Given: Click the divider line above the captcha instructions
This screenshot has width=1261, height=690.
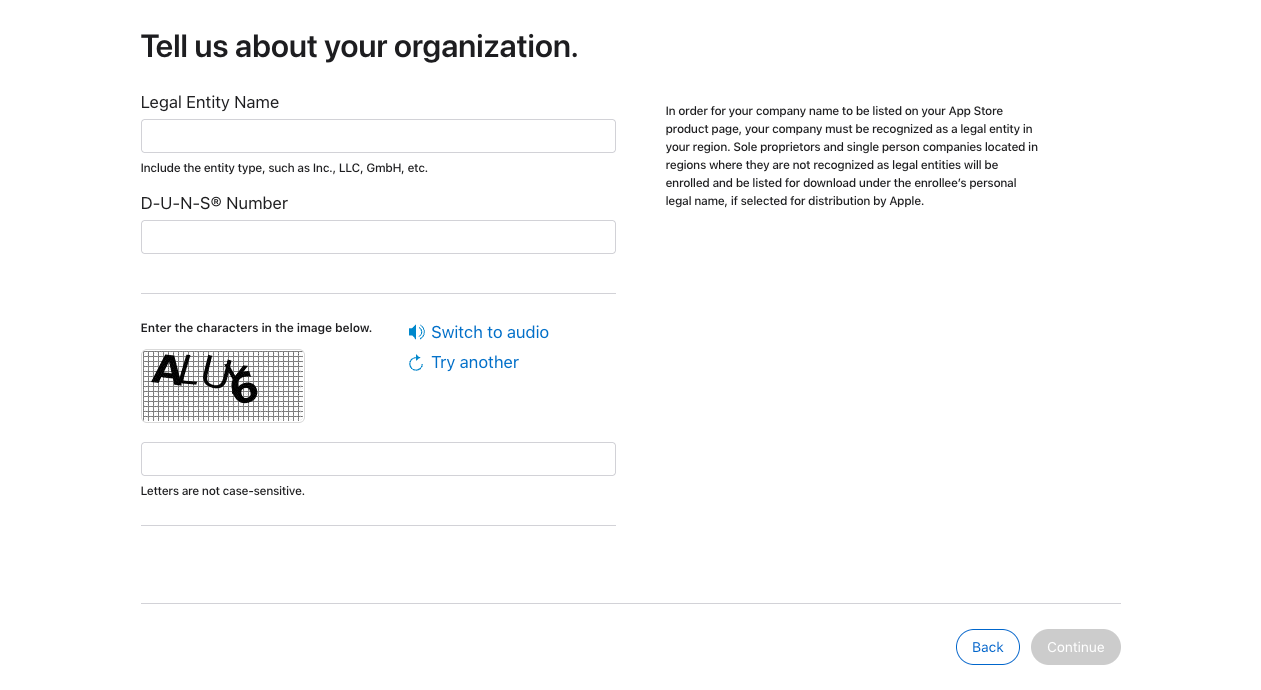Looking at the screenshot, I should pyautogui.click(x=378, y=293).
